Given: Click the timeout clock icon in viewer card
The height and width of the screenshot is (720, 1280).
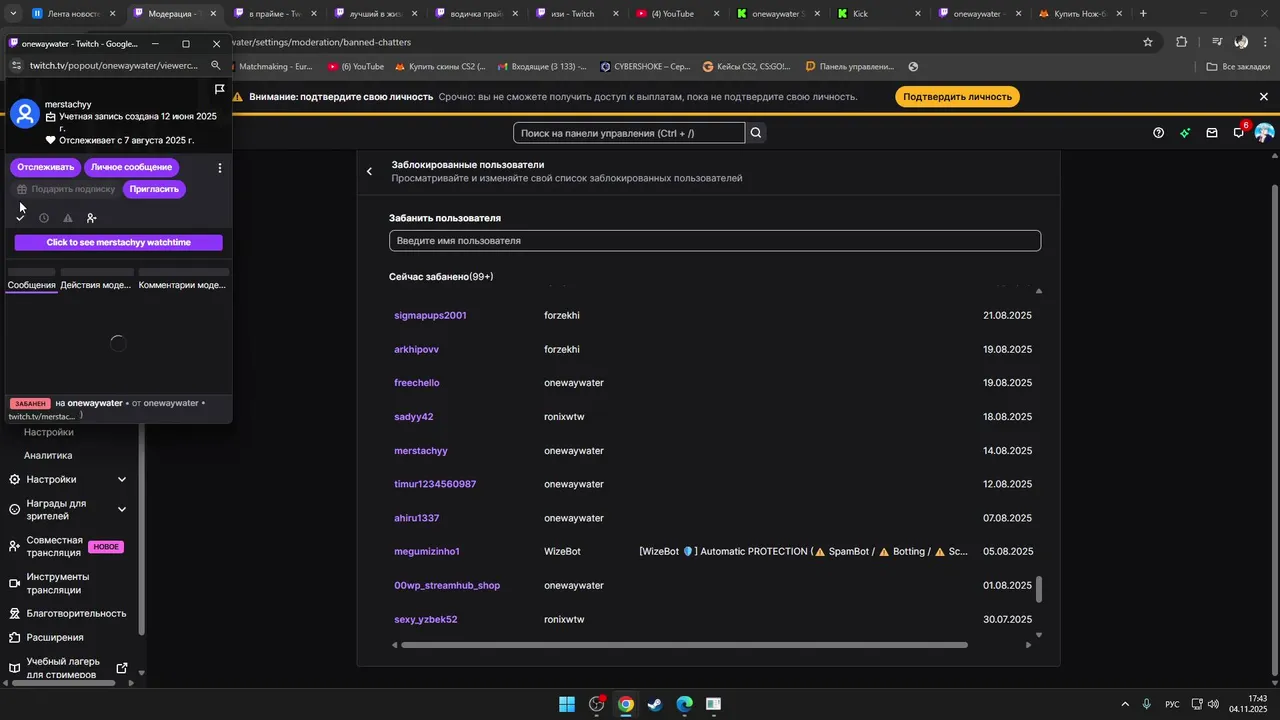Looking at the screenshot, I should 44,218.
